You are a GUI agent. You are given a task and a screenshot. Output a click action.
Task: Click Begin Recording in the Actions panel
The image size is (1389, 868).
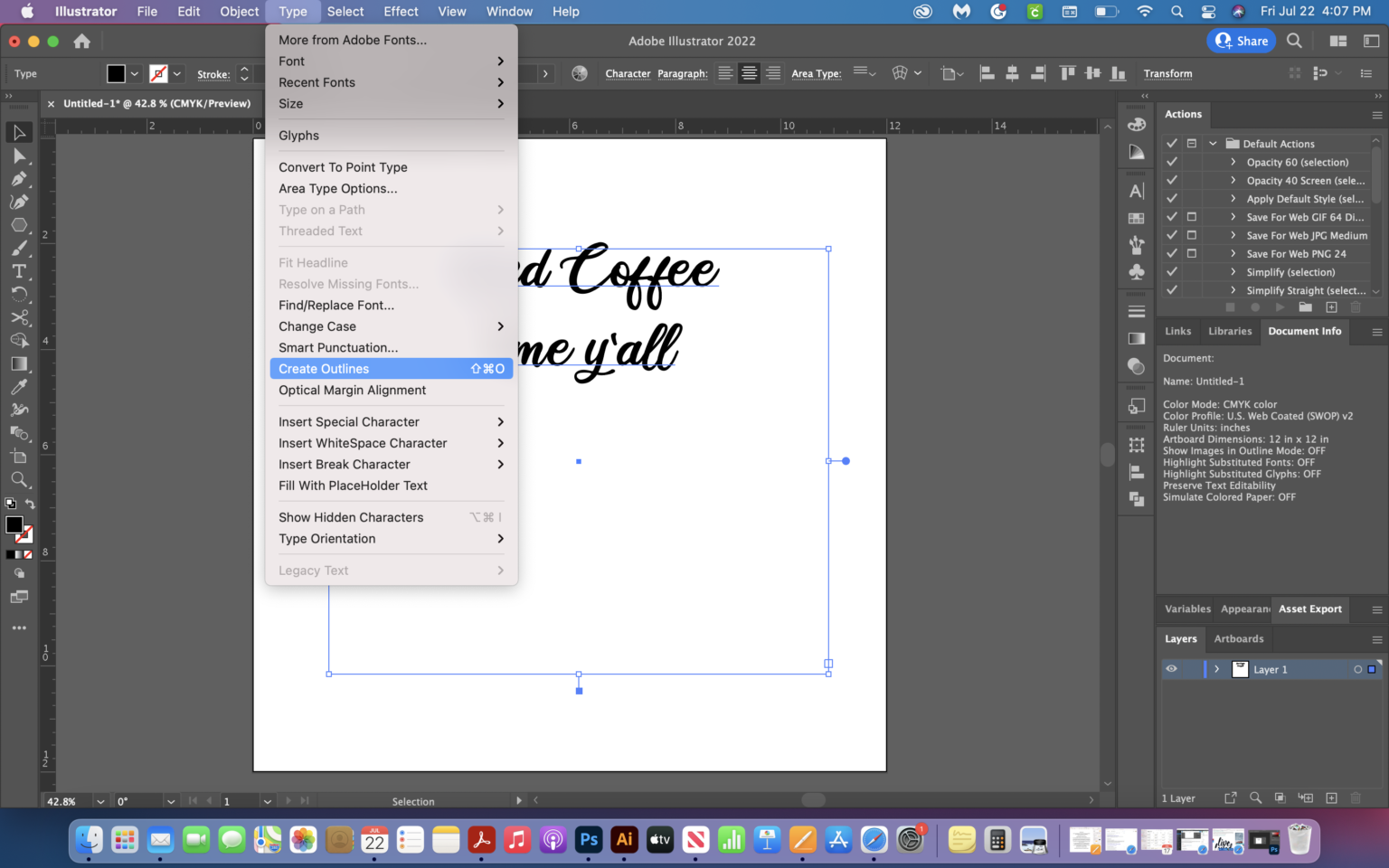(x=1255, y=307)
